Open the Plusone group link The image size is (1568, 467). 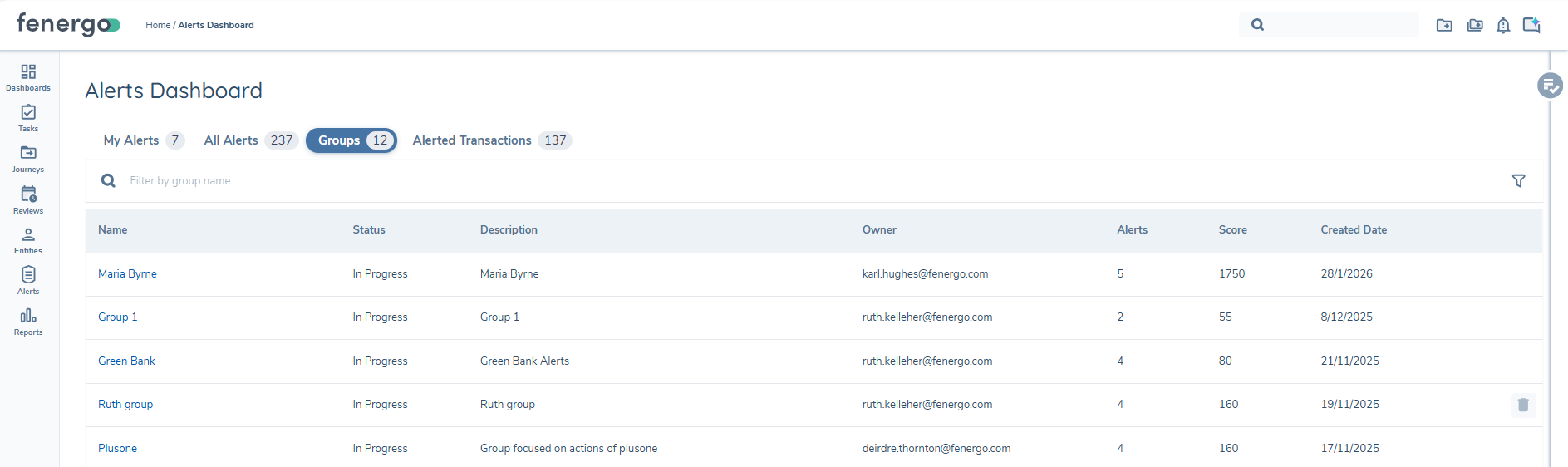point(117,448)
